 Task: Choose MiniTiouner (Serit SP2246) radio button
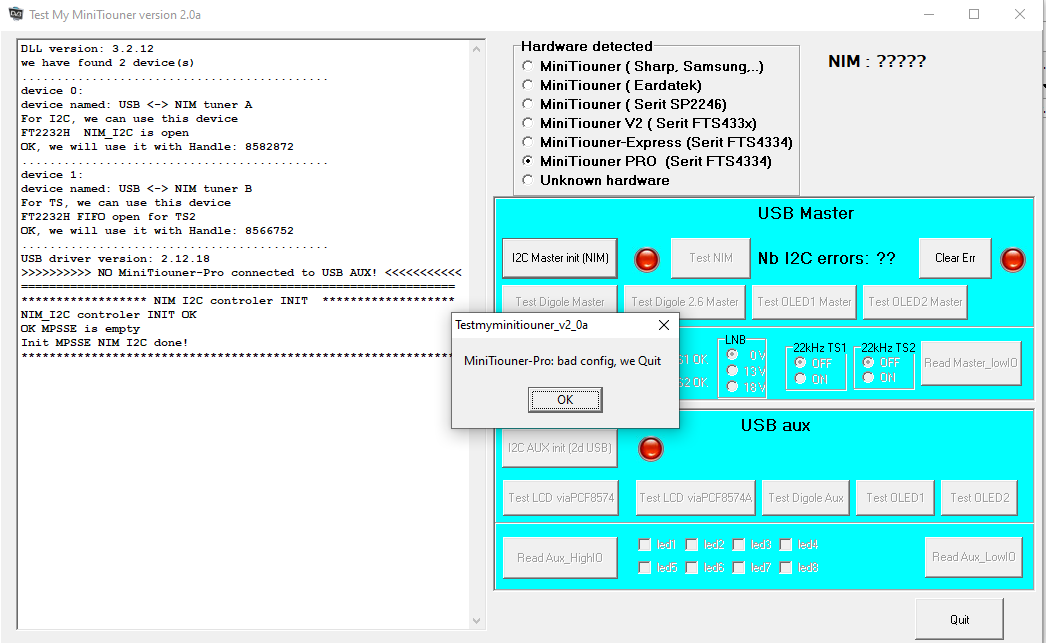tap(528, 104)
